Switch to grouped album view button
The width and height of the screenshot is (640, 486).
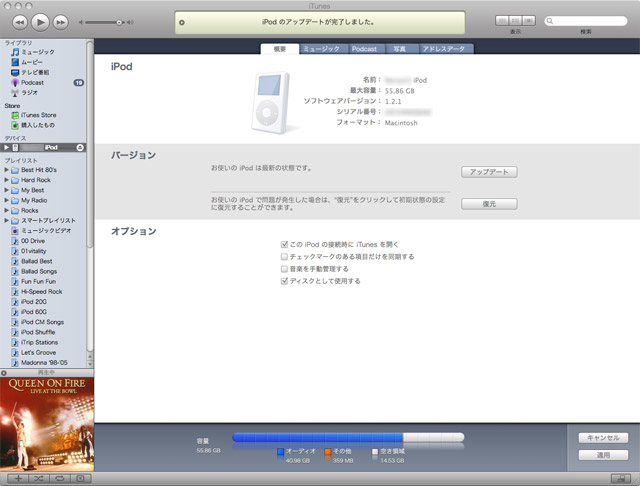(x=516, y=20)
